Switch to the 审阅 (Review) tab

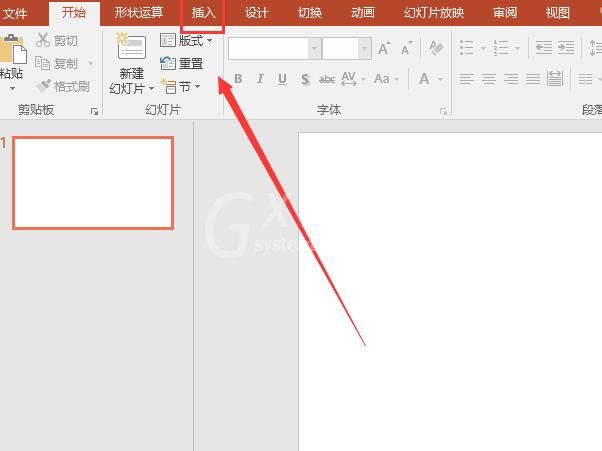click(x=505, y=13)
